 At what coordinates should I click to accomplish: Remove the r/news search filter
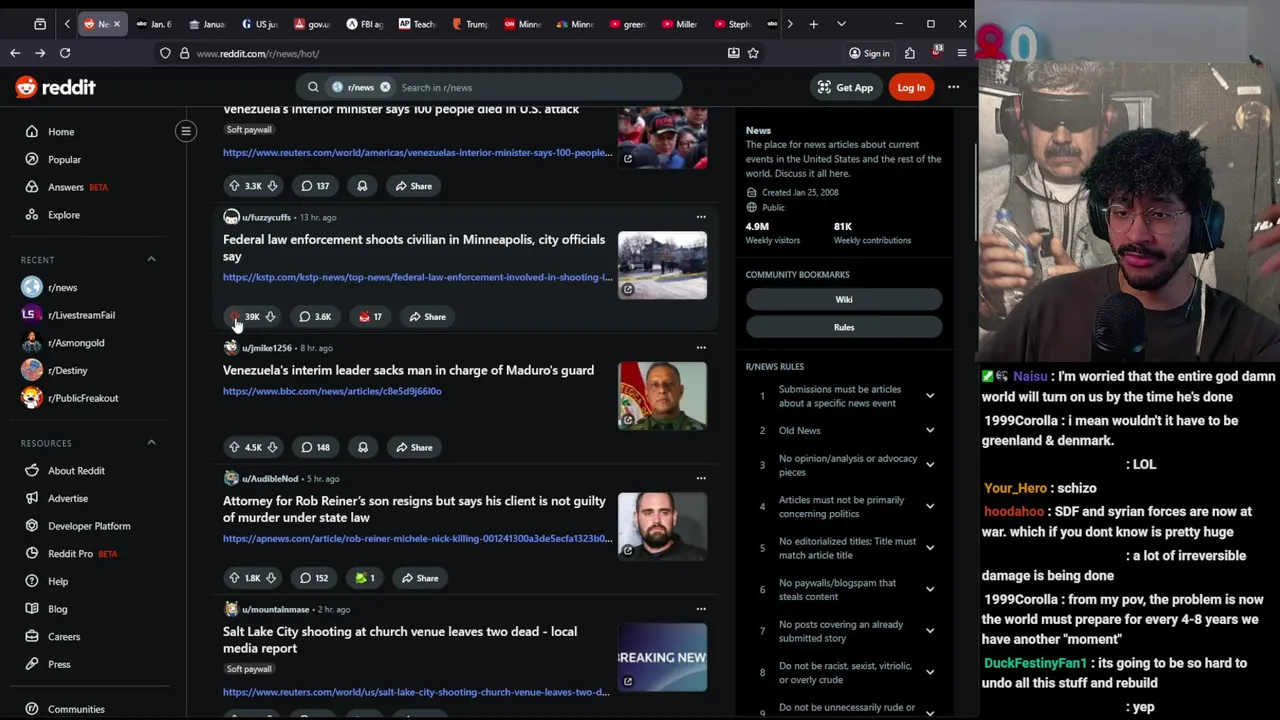tap(385, 87)
